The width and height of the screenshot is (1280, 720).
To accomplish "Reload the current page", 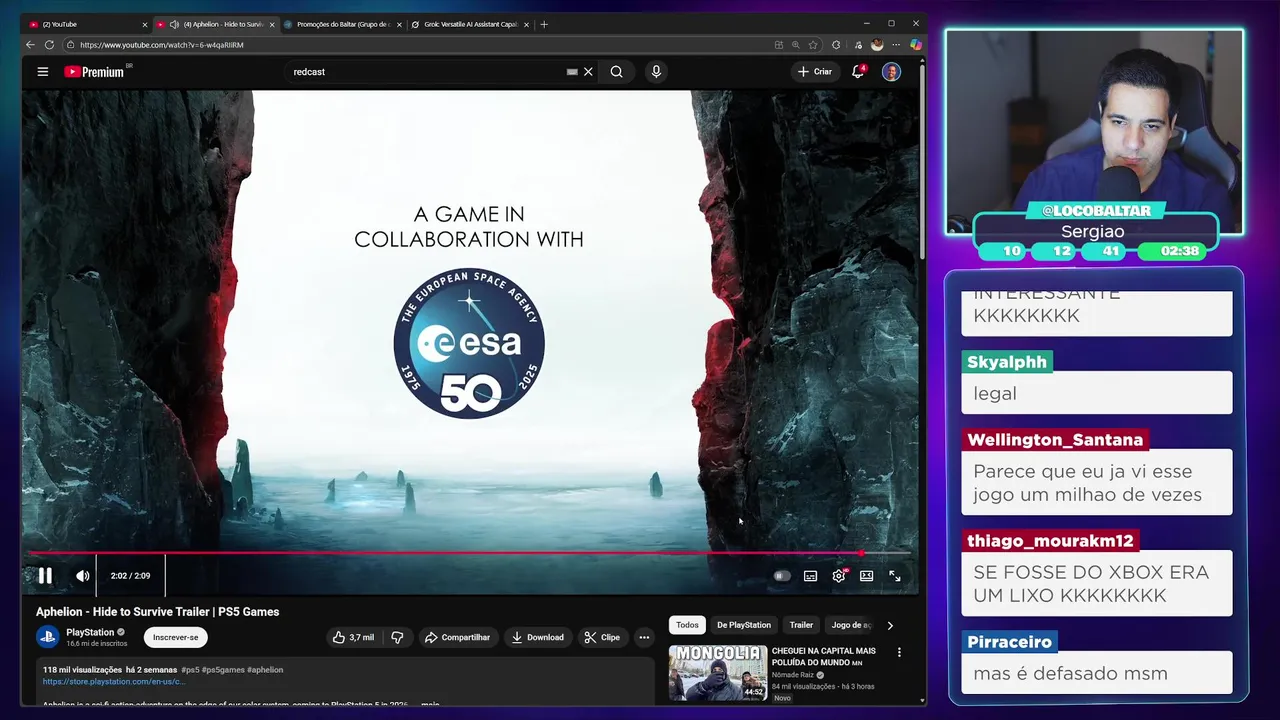I will pos(49,44).
